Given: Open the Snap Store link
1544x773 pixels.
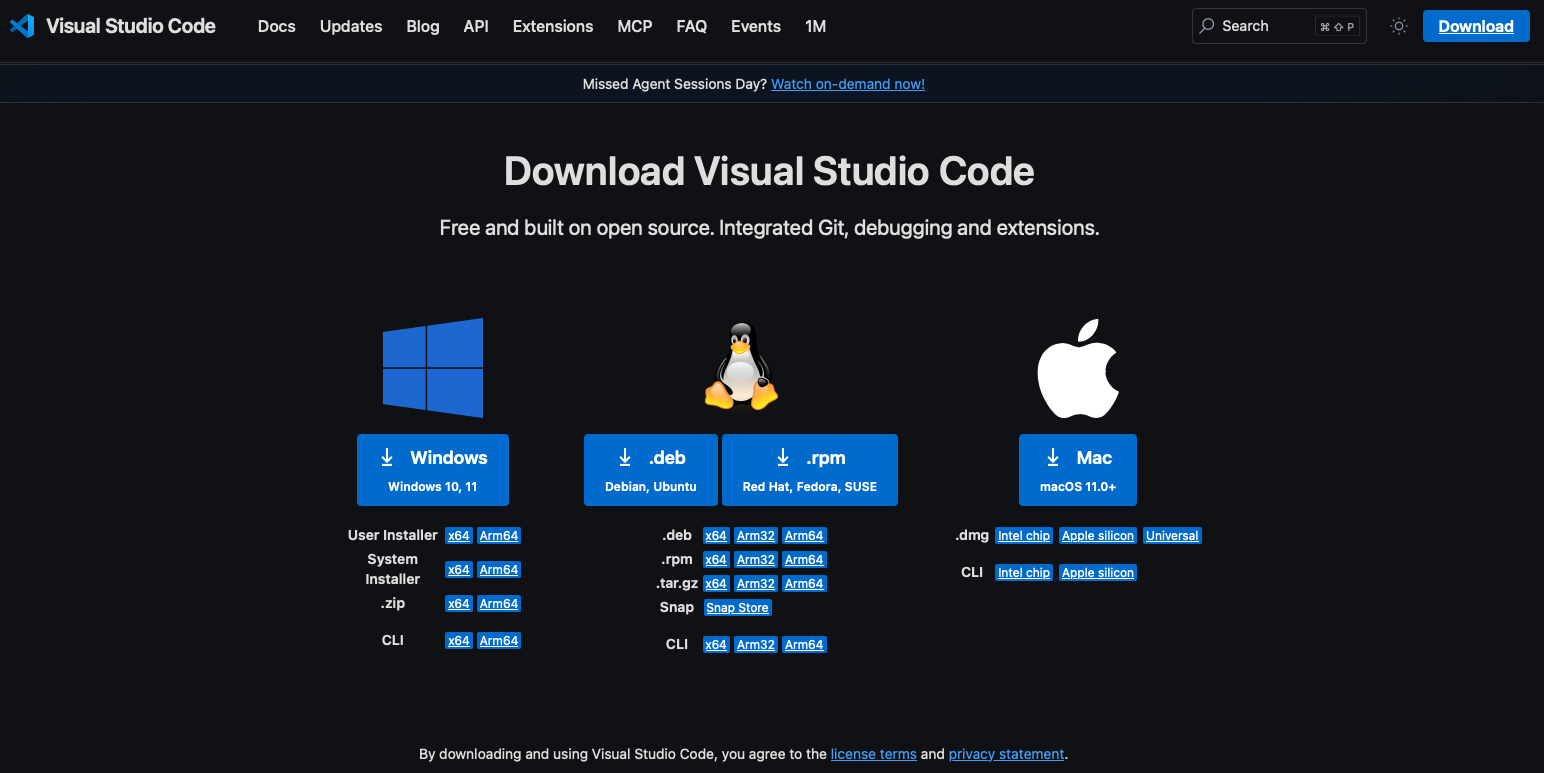Looking at the screenshot, I should pyautogui.click(x=737, y=608).
